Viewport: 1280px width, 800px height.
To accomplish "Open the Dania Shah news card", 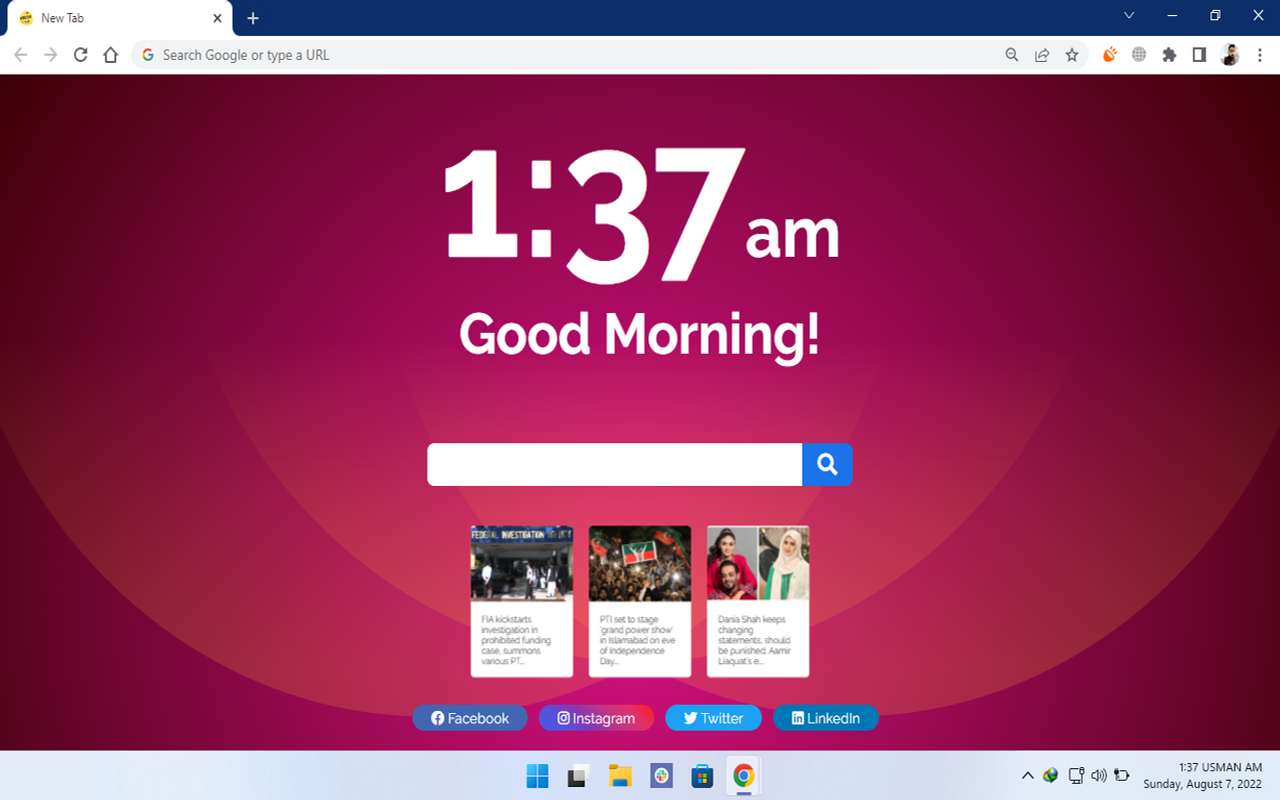I will coord(758,601).
